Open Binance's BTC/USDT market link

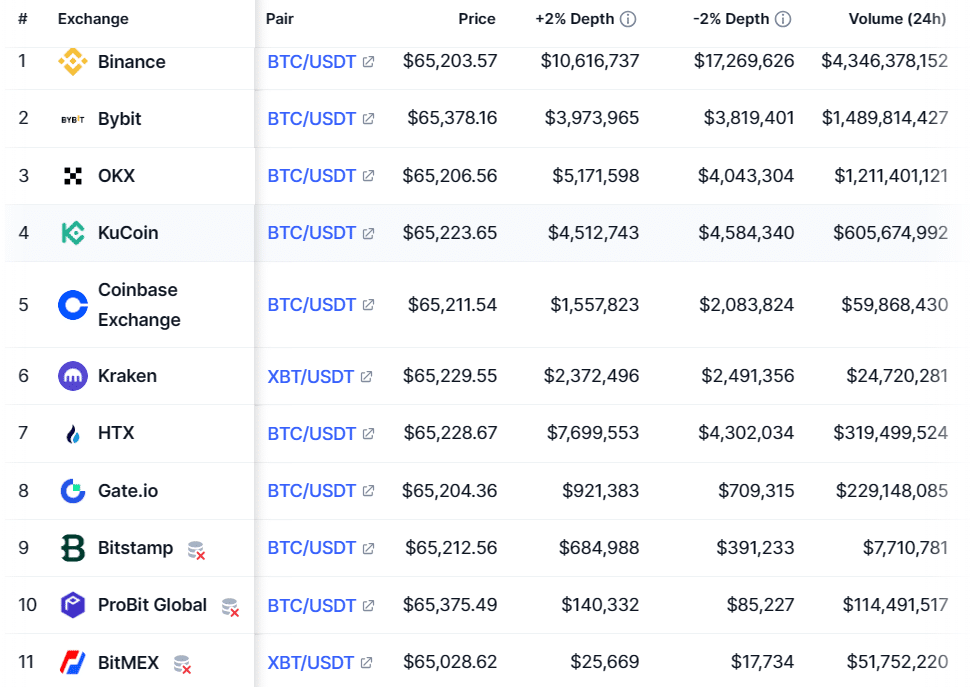point(308,61)
